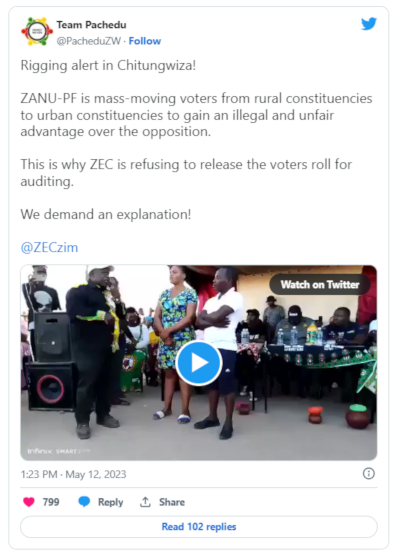Click the red heart like icon
This screenshot has width=400, height=558.
click(x=29, y=502)
